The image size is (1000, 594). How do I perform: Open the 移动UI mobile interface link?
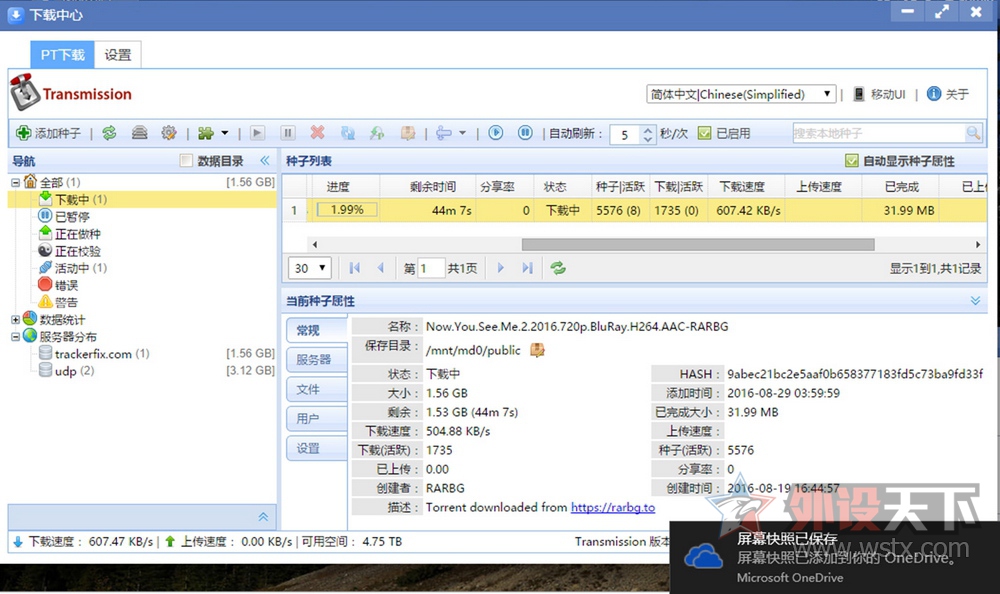coord(879,94)
